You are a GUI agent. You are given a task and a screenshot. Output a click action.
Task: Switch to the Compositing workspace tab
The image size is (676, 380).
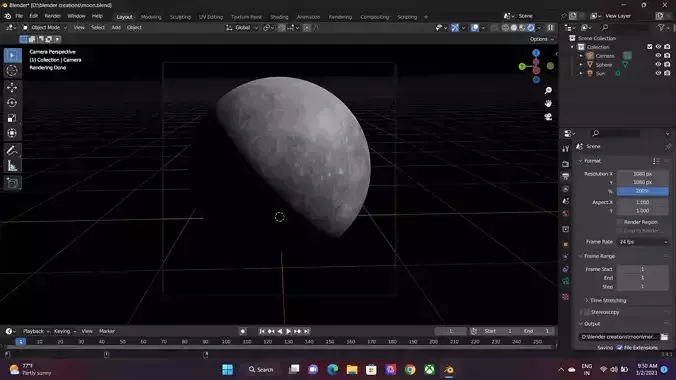pyautogui.click(x=375, y=17)
